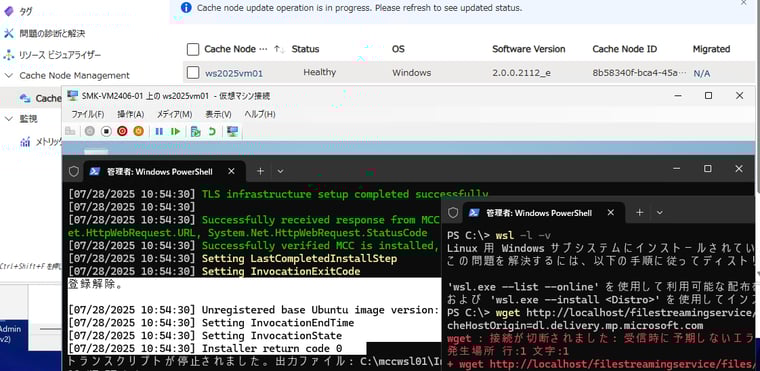Open the タグ item in Azure sidebar
The height and width of the screenshot is (371, 760).
25,12
